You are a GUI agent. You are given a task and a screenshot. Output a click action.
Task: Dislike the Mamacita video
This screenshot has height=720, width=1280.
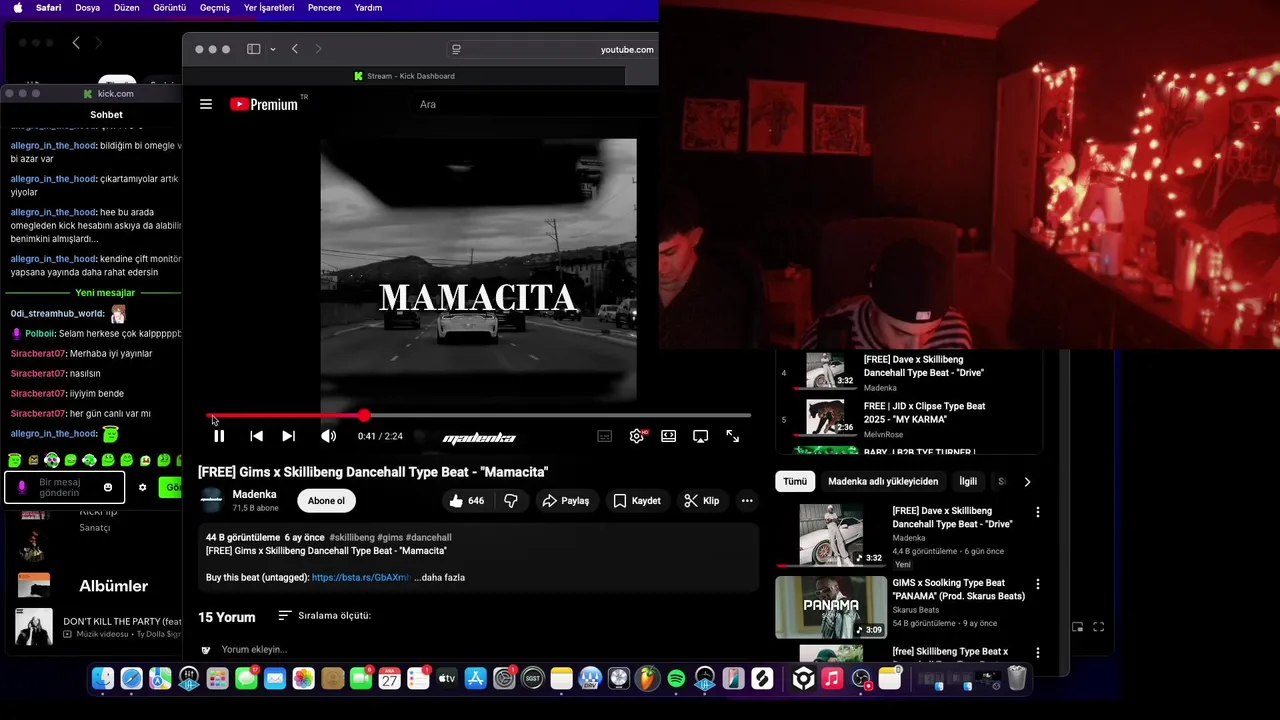click(x=511, y=501)
